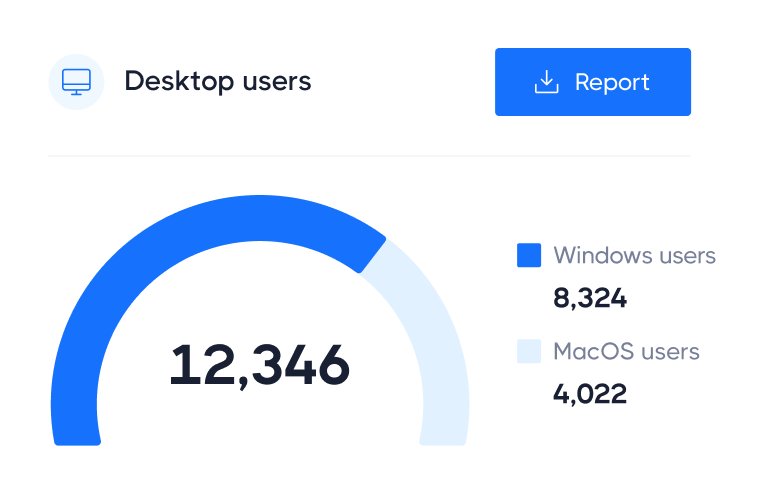This screenshot has height=494, width=766.
Task: Download the Report
Action: pos(593,82)
